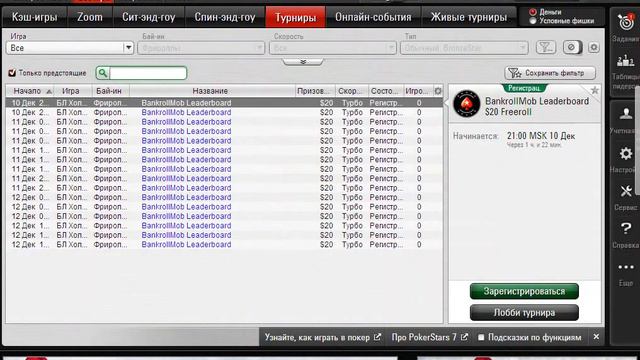Mark tournament as favorite with star icon

click(595, 90)
